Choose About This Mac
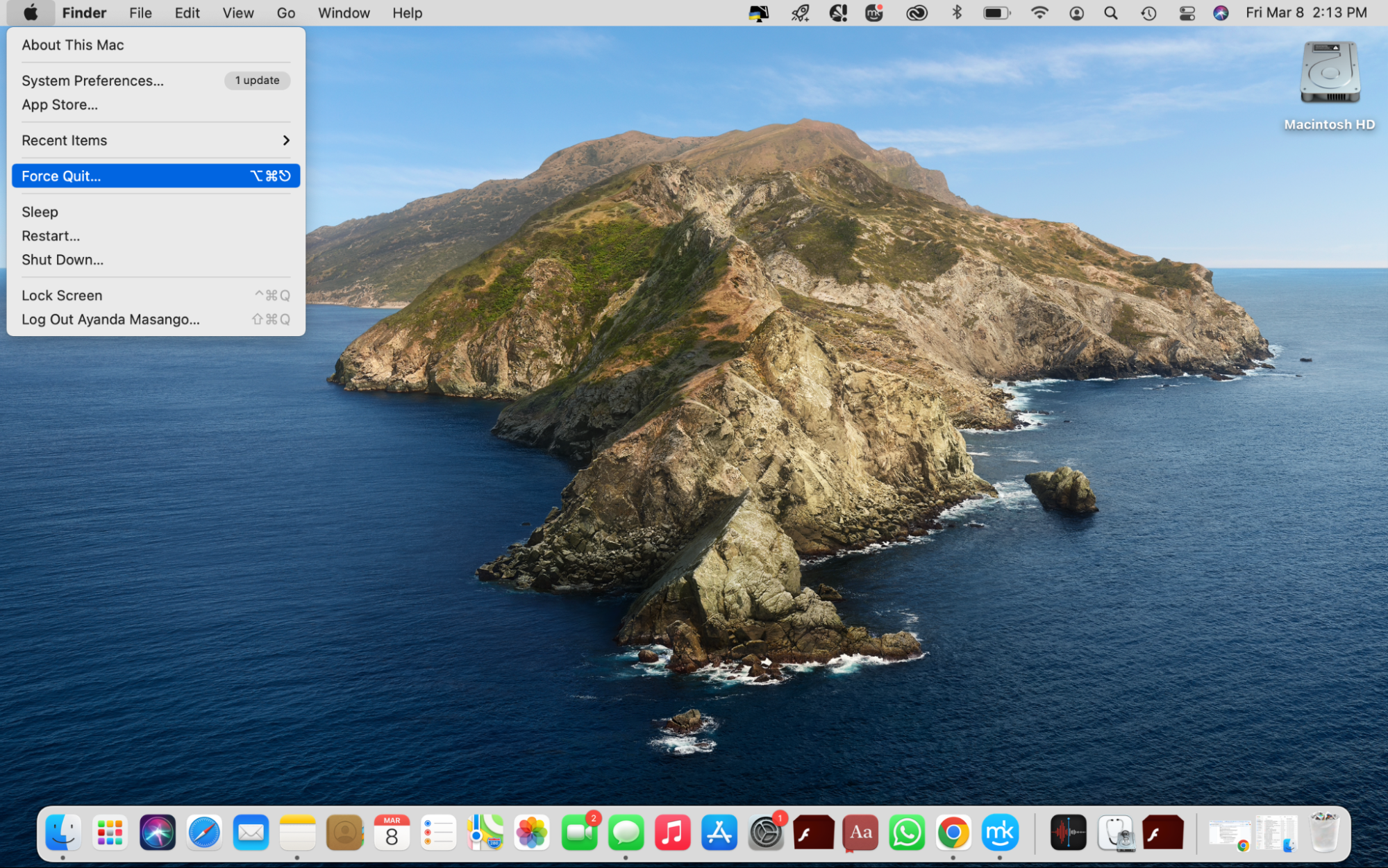The height and width of the screenshot is (868, 1388). point(156,45)
